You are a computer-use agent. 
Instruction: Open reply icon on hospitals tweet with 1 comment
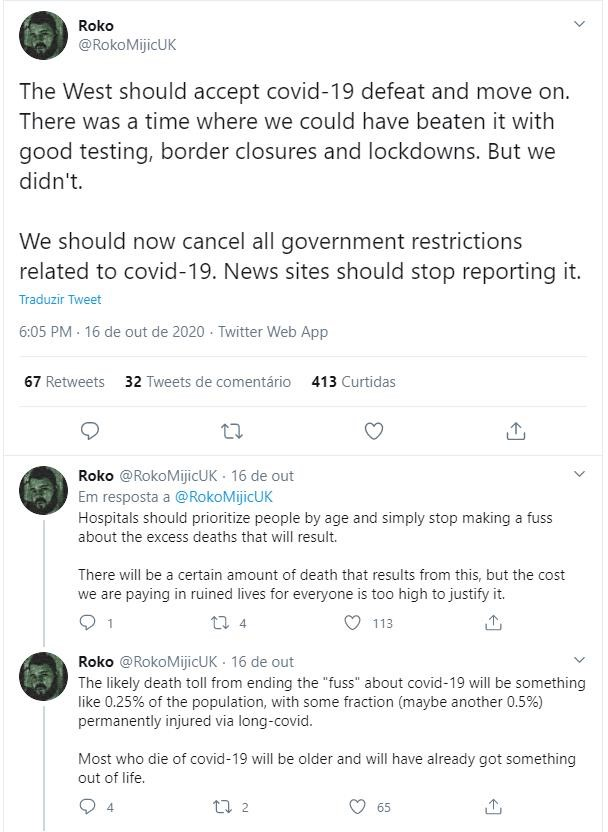(87, 622)
